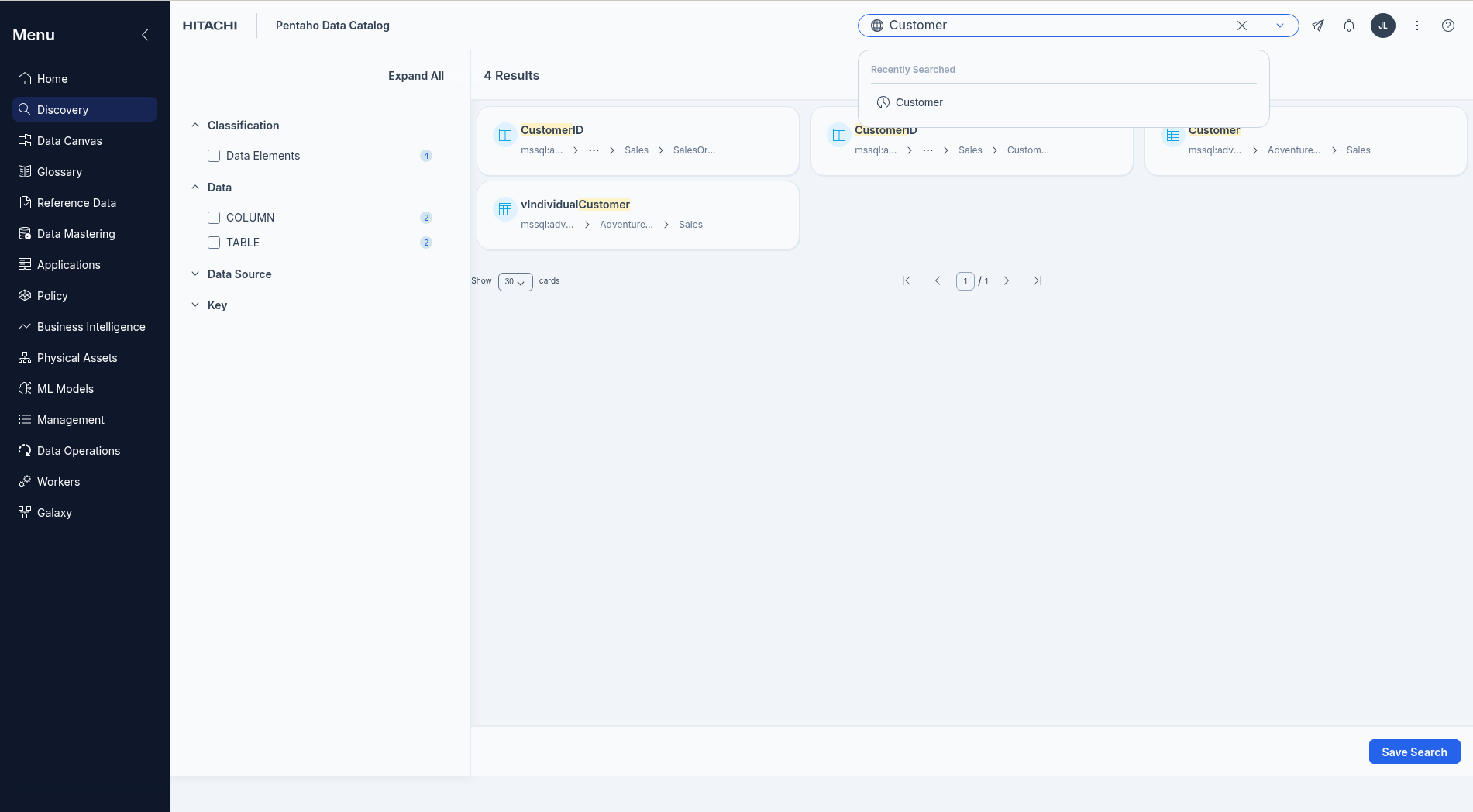Collapse the Menu sidebar with arrow
1473x812 pixels.
[x=145, y=35]
